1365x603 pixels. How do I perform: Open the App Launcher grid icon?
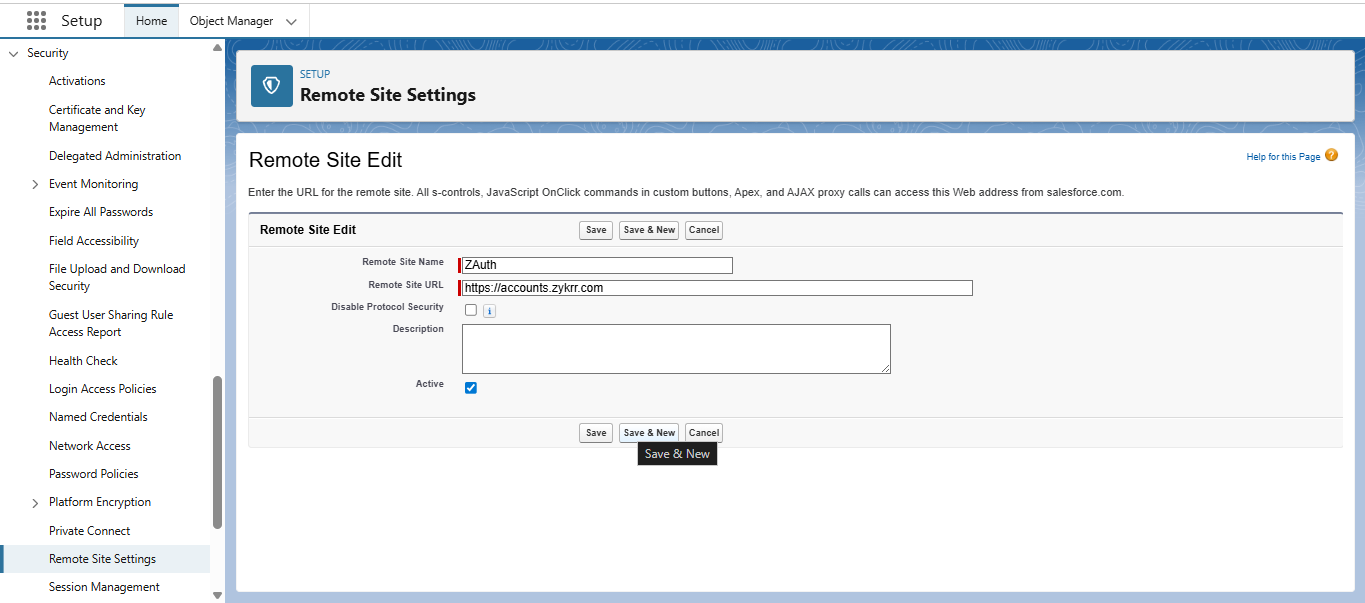tap(36, 21)
